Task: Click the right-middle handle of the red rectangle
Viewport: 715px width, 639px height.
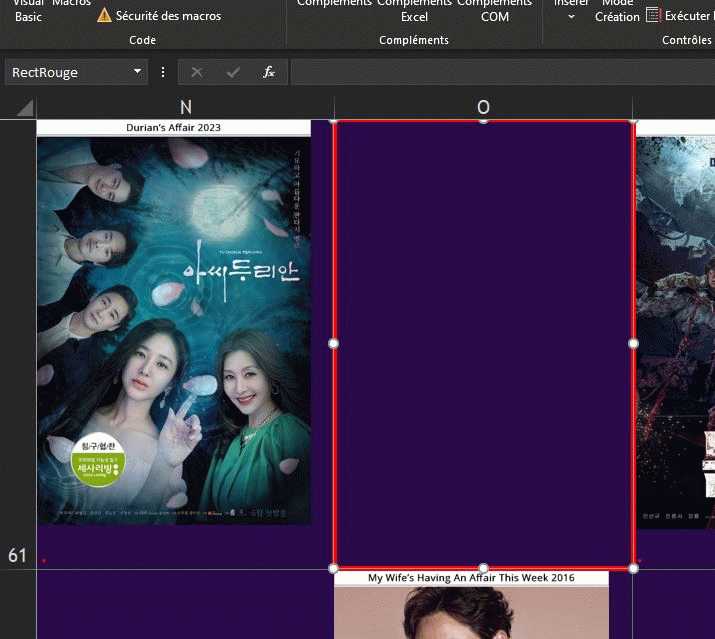Action: pos(633,343)
